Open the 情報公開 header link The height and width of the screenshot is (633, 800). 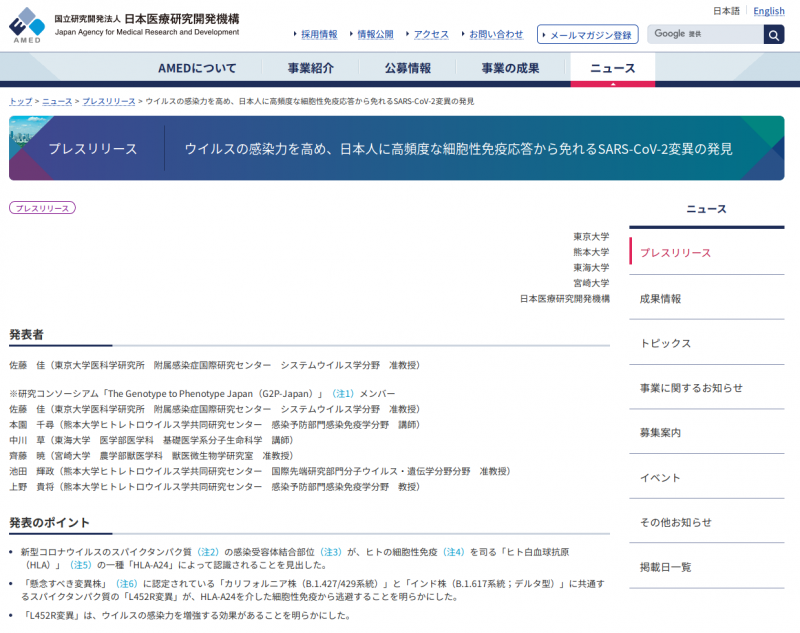tap(377, 33)
